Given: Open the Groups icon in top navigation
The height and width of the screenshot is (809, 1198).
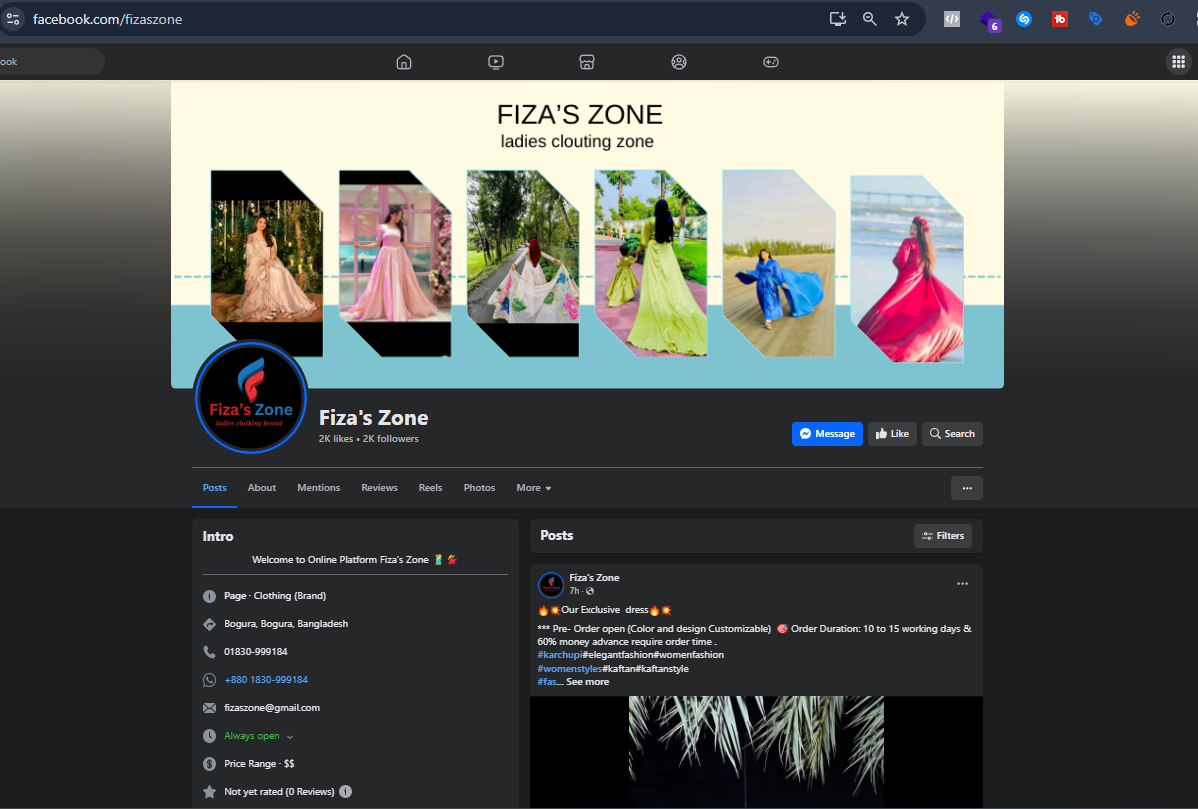Looking at the screenshot, I should click(x=679, y=62).
